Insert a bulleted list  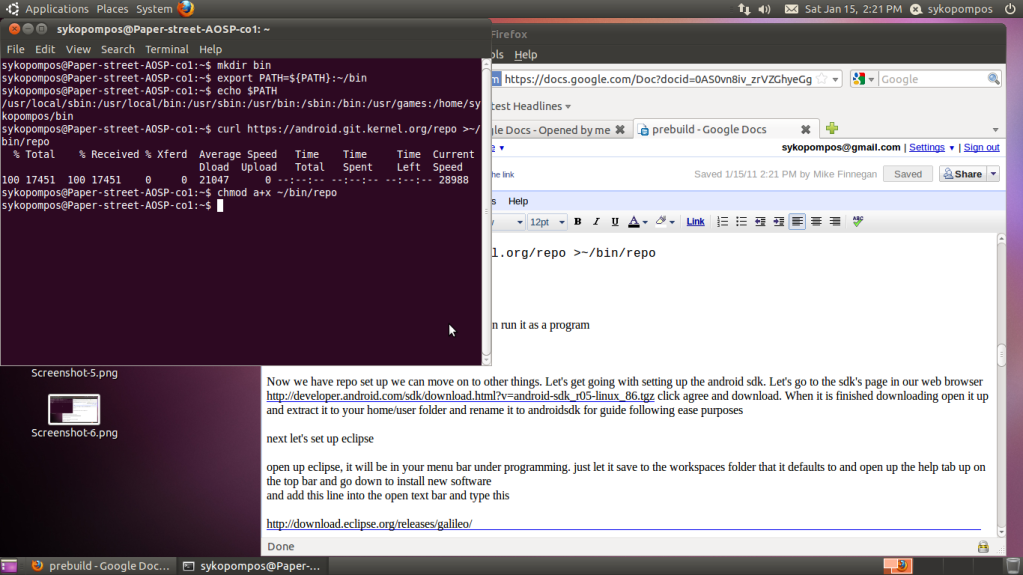click(x=741, y=222)
